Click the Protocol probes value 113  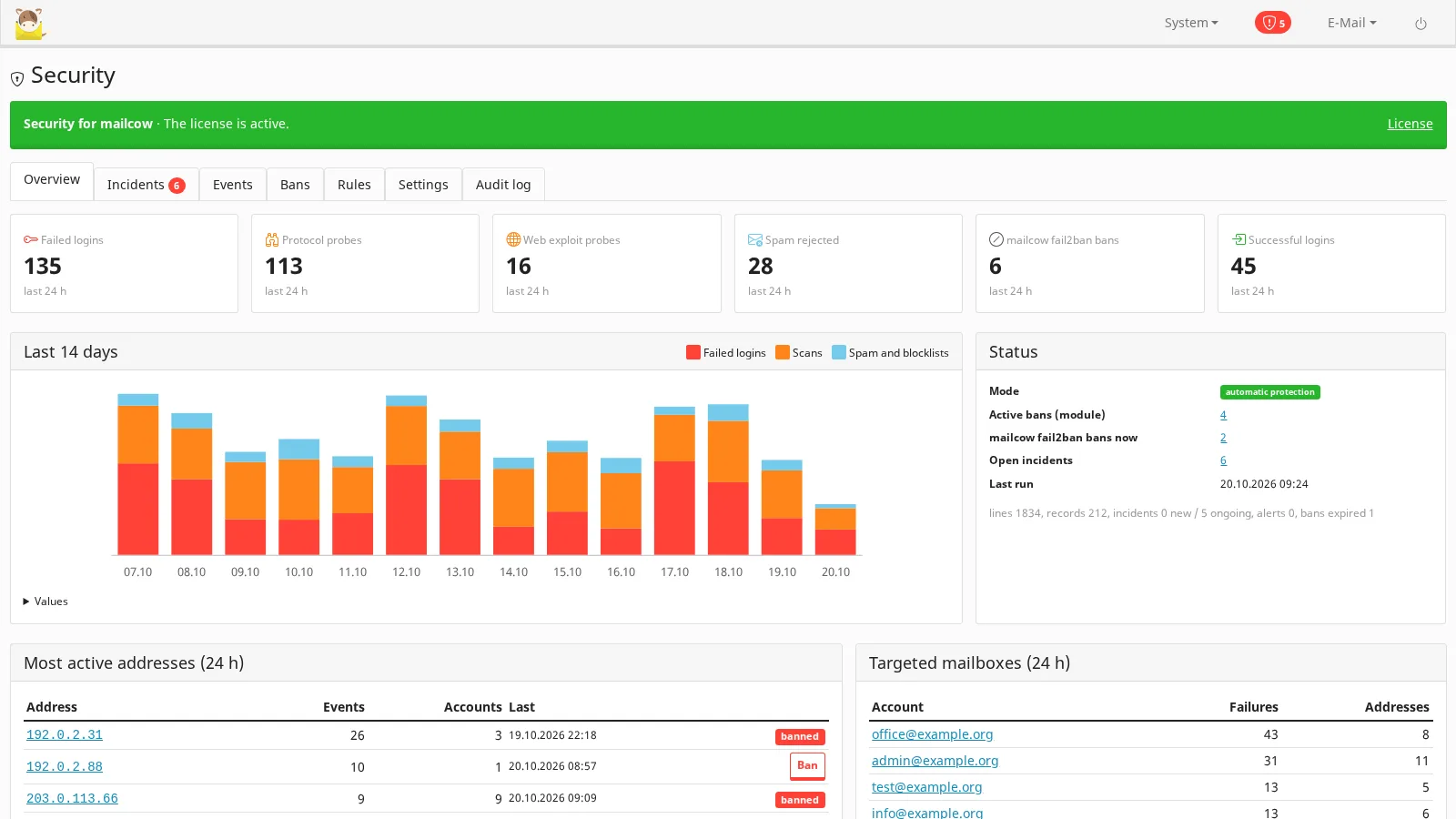click(x=284, y=267)
